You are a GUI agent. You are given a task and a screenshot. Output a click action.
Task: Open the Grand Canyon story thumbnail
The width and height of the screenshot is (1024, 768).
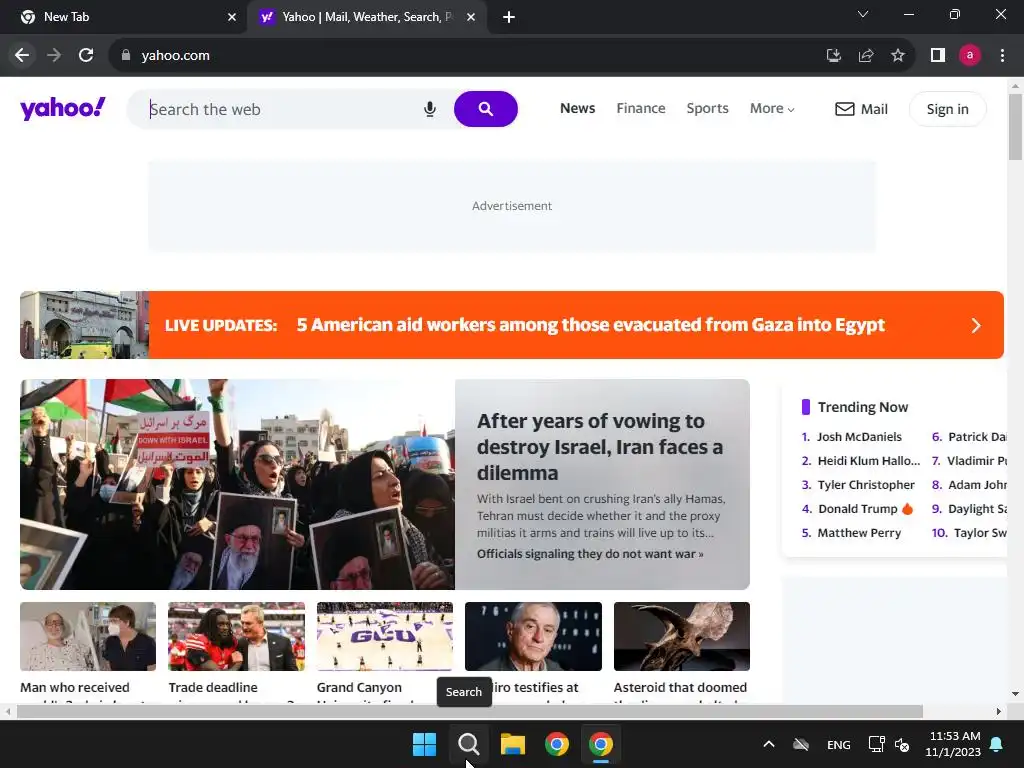click(385, 637)
